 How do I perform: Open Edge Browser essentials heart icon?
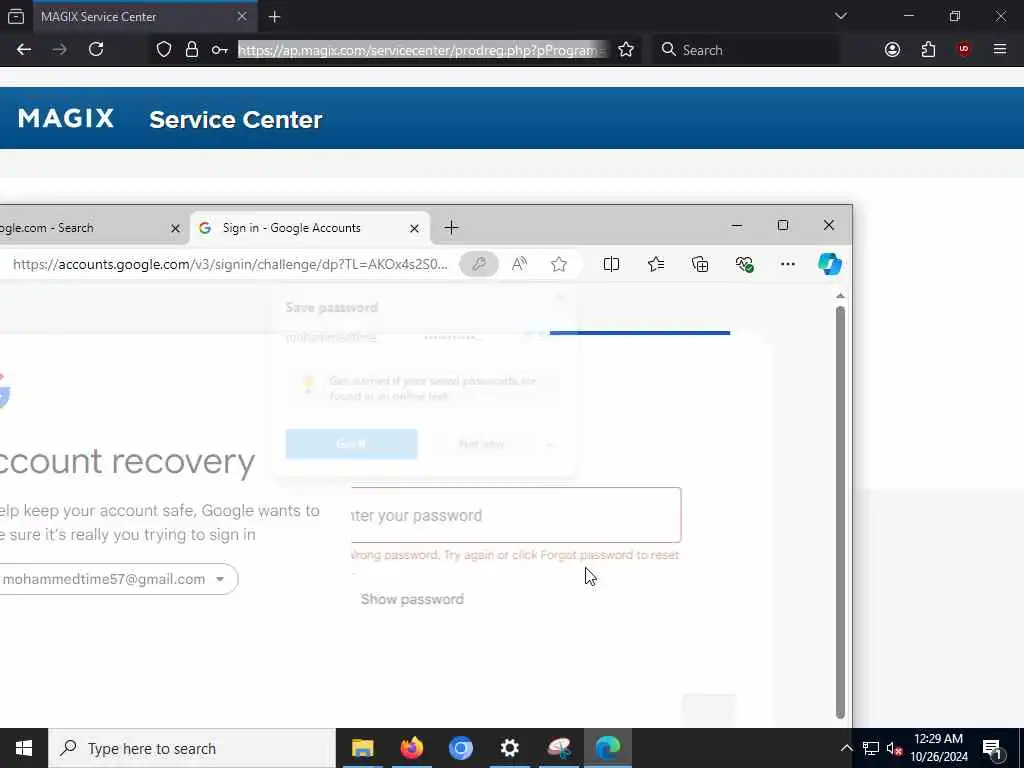(x=744, y=264)
